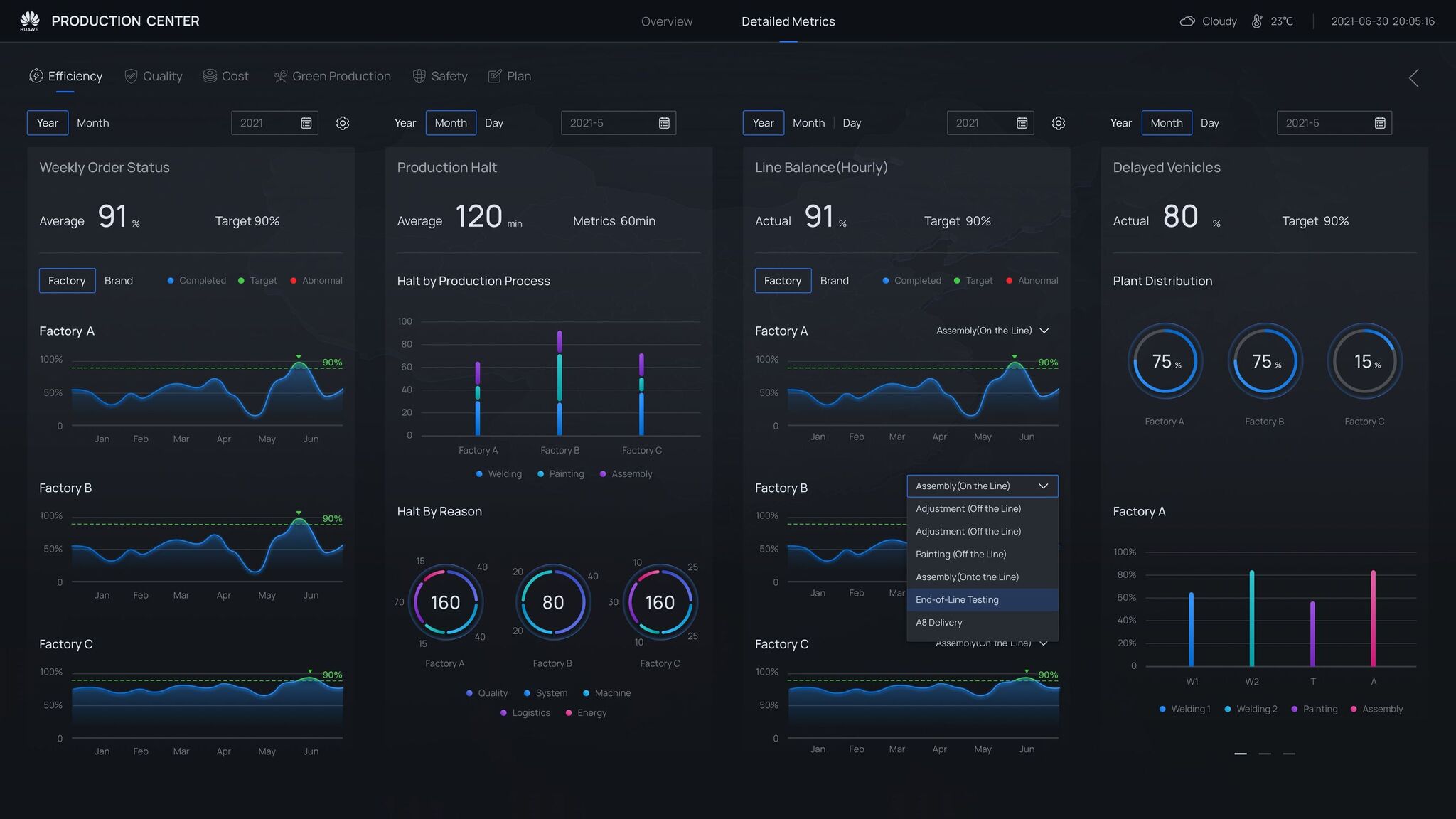
Task: Switch to Detailed Metrics navigation tab
Action: tap(788, 21)
